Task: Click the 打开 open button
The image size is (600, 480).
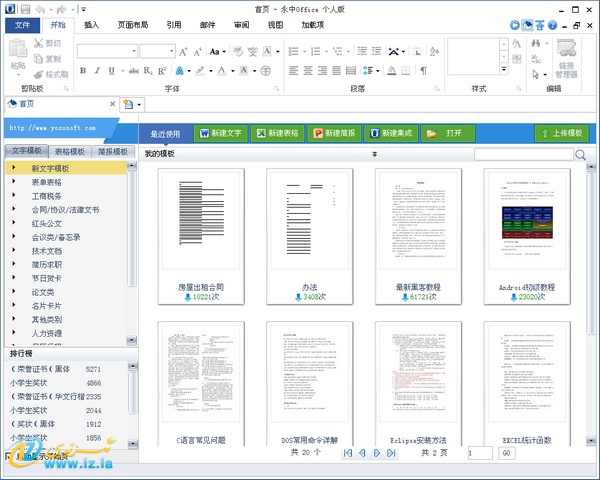Action: pyautogui.click(x=448, y=133)
